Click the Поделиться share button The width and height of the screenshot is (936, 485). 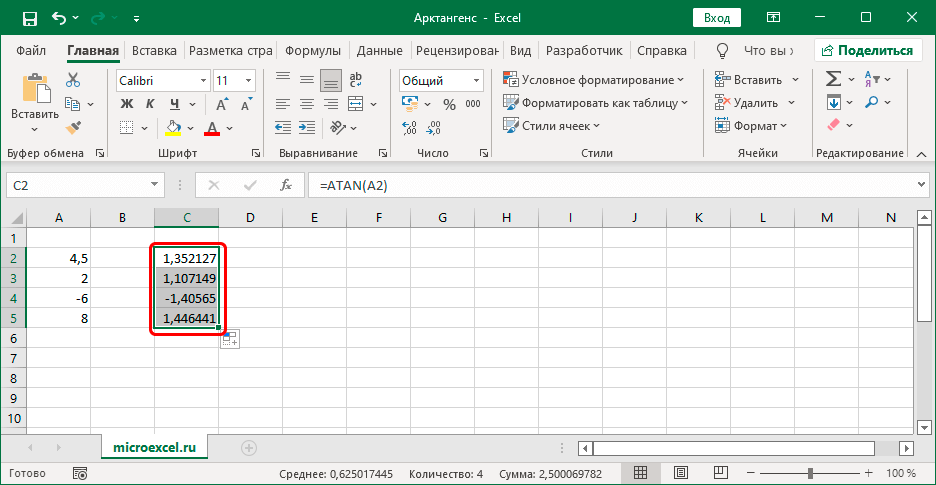867,50
